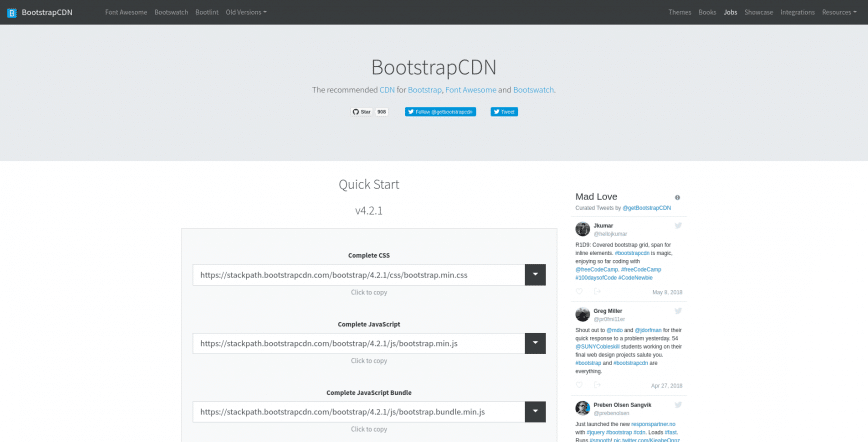Expand the Resources dropdown menu
The image size is (868, 442).
coord(839,12)
